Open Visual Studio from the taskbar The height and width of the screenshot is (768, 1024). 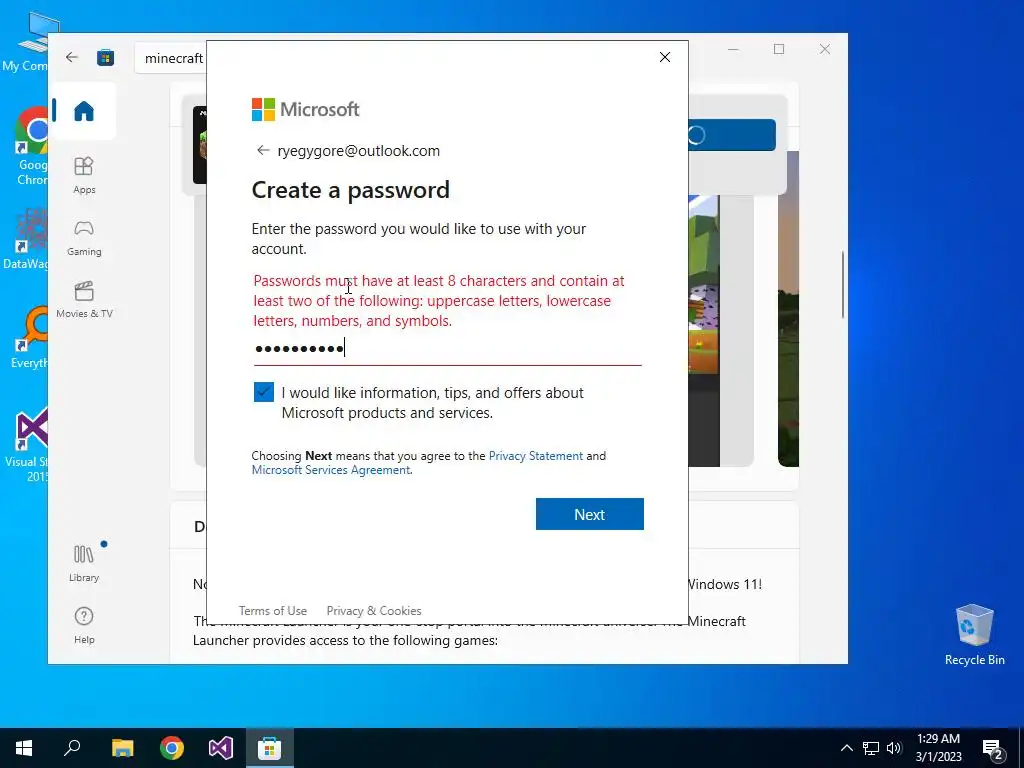tap(221, 748)
